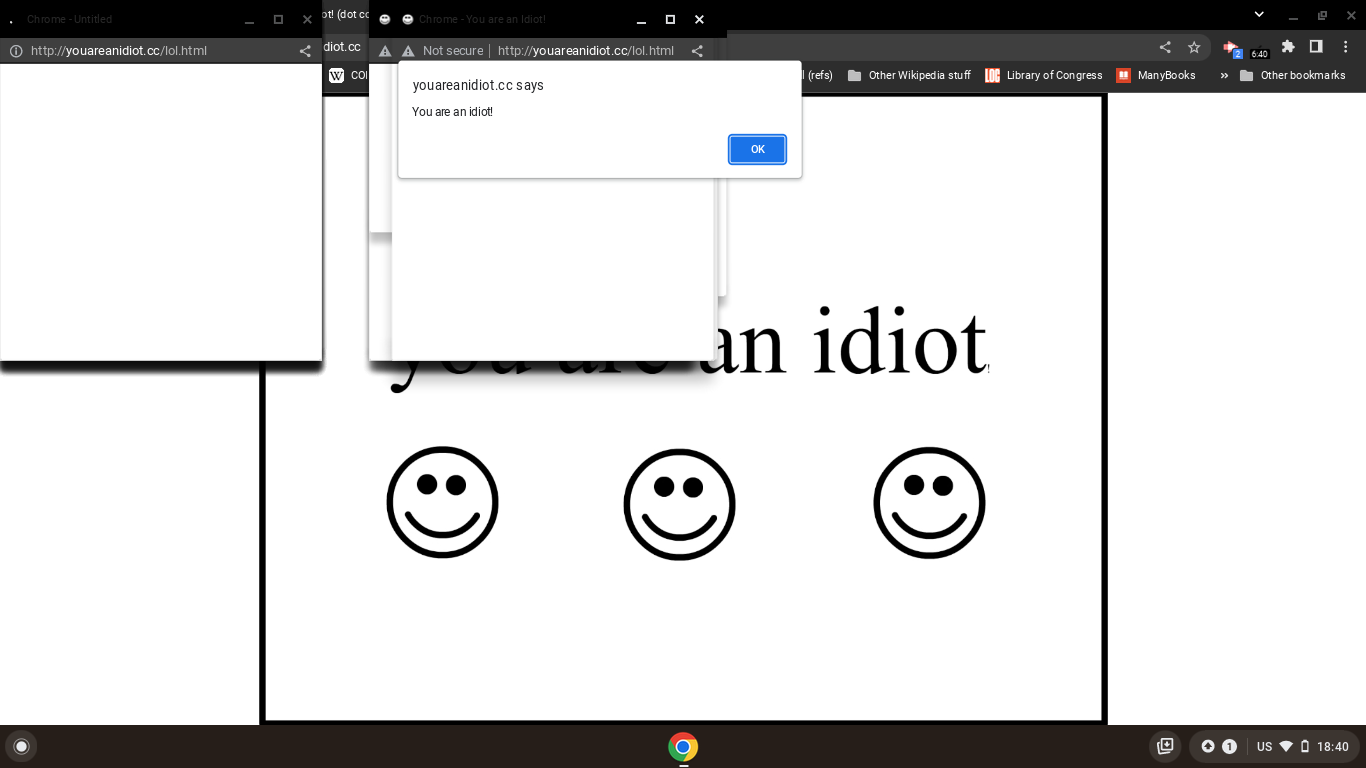1366x768 pixels.
Task: Open the system tray at 18:40 clock
Action: 1332,746
